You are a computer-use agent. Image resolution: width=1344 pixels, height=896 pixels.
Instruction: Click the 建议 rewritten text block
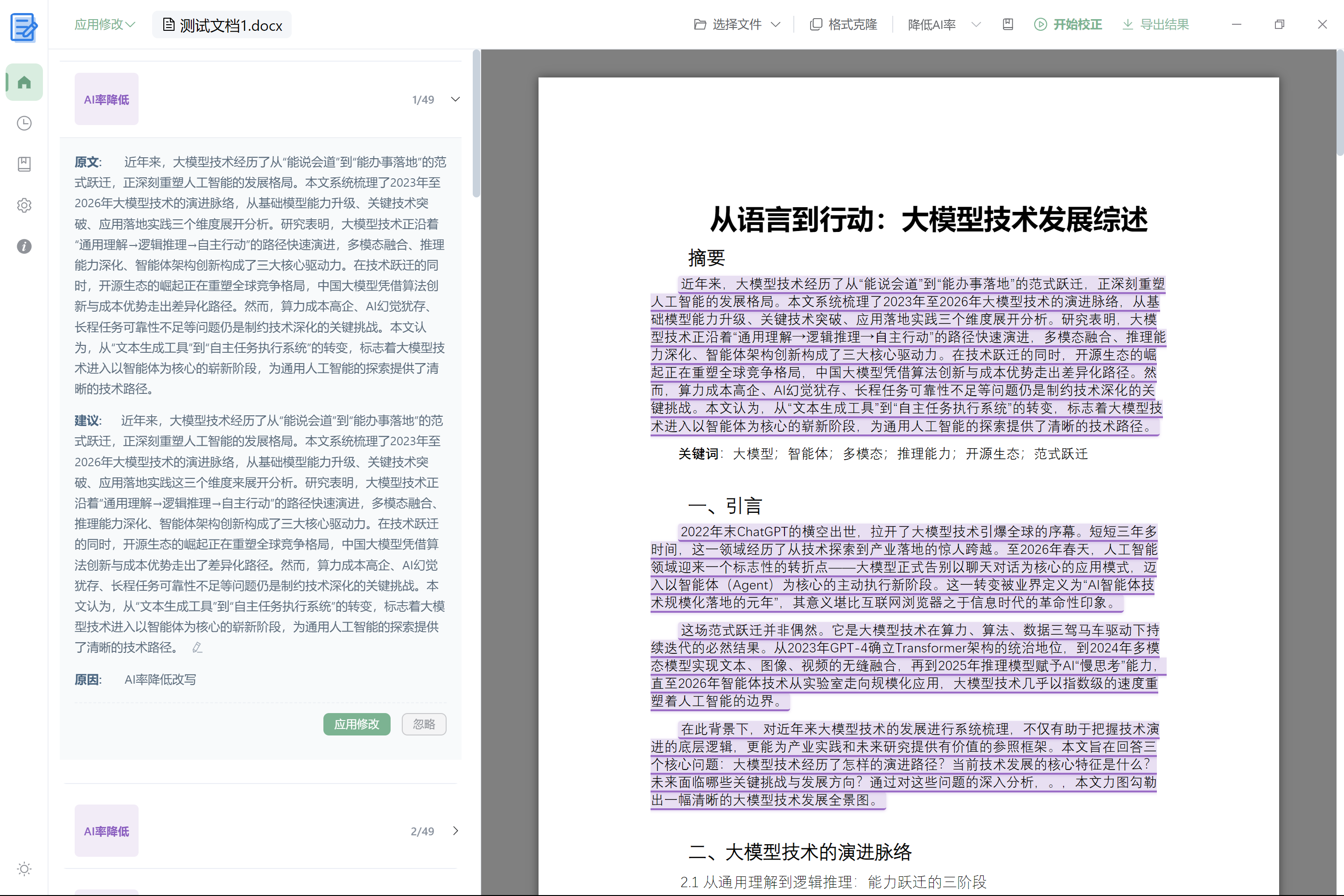point(260,534)
